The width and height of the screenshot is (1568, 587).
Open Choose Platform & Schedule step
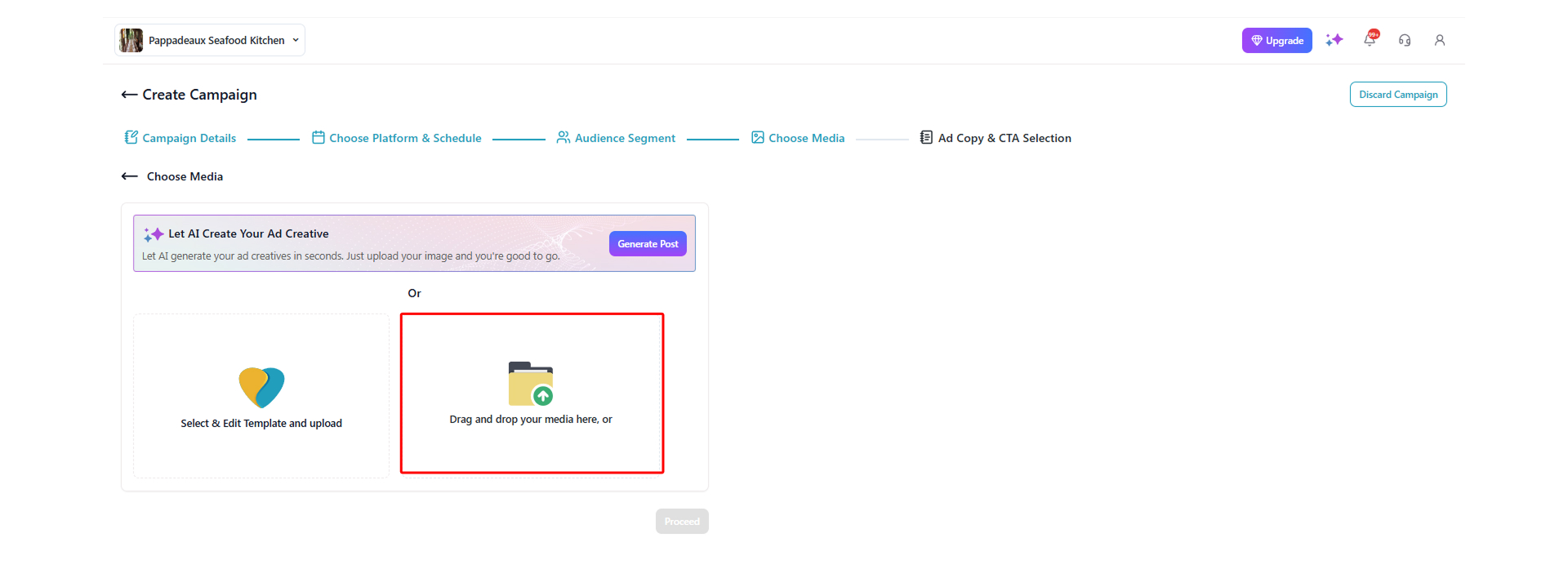397,138
